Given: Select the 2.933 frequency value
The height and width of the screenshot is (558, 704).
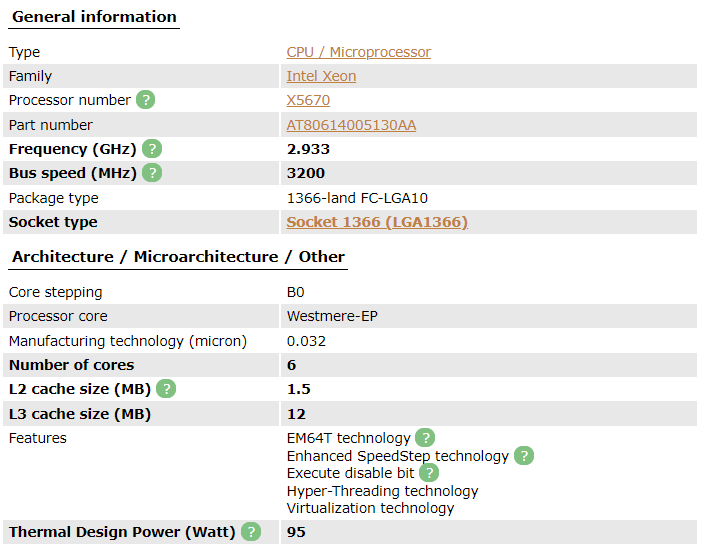Looking at the screenshot, I should 308,149.
